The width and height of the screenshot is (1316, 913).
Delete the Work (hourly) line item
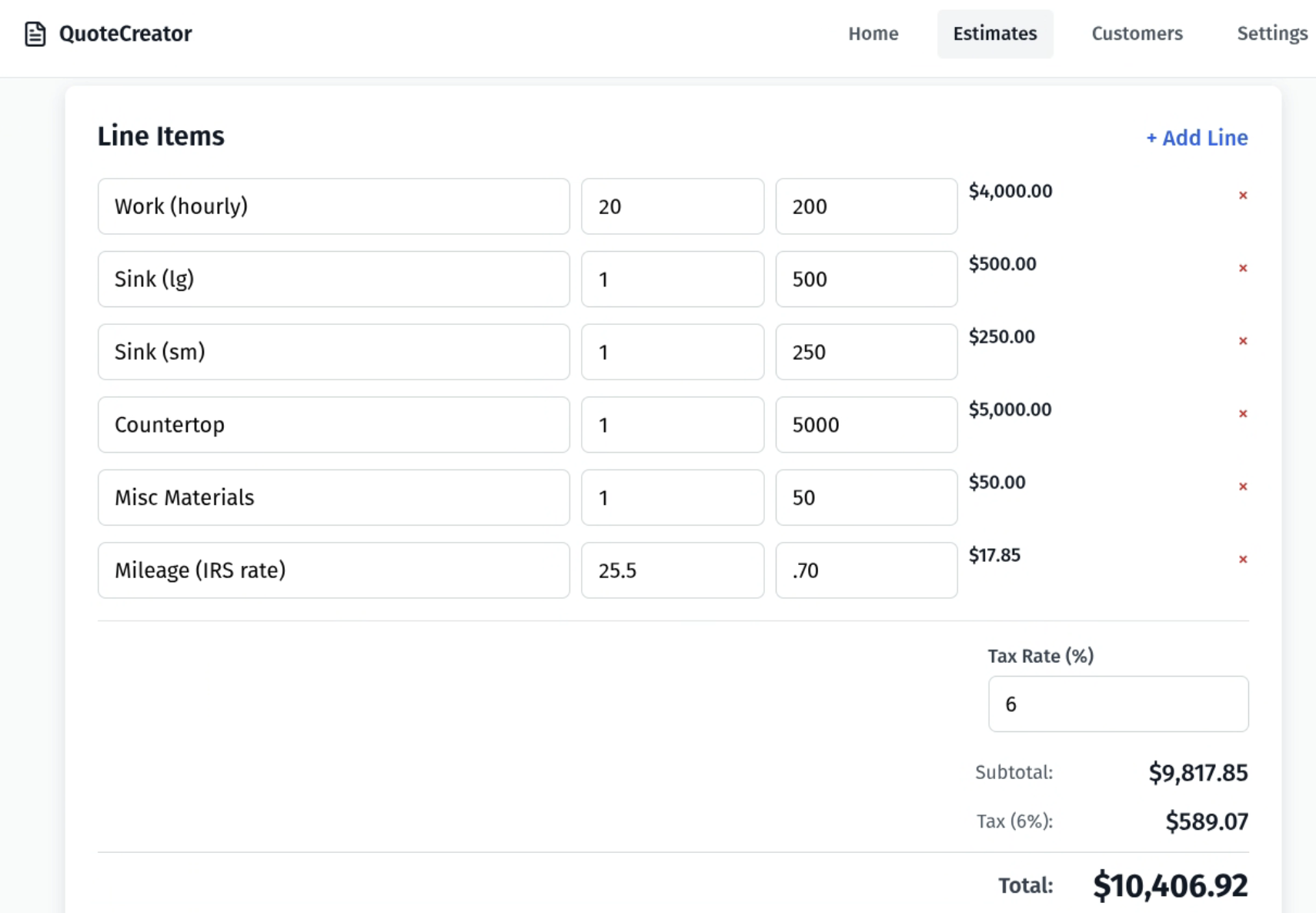pos(1243,196)
